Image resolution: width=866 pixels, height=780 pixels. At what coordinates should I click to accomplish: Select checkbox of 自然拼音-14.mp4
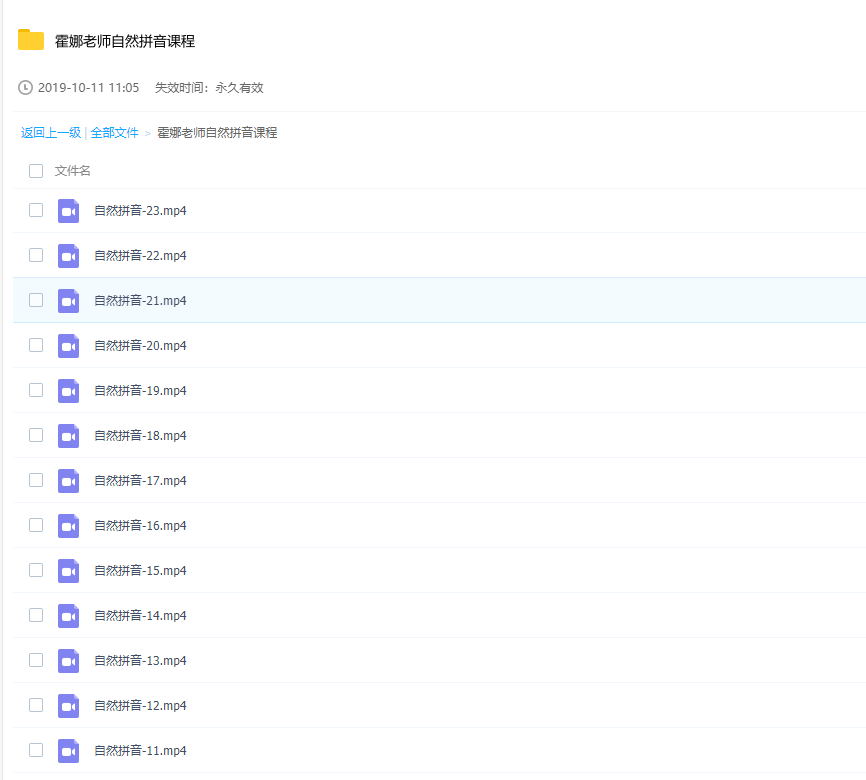pyautogui.click(x=36, y=615)
